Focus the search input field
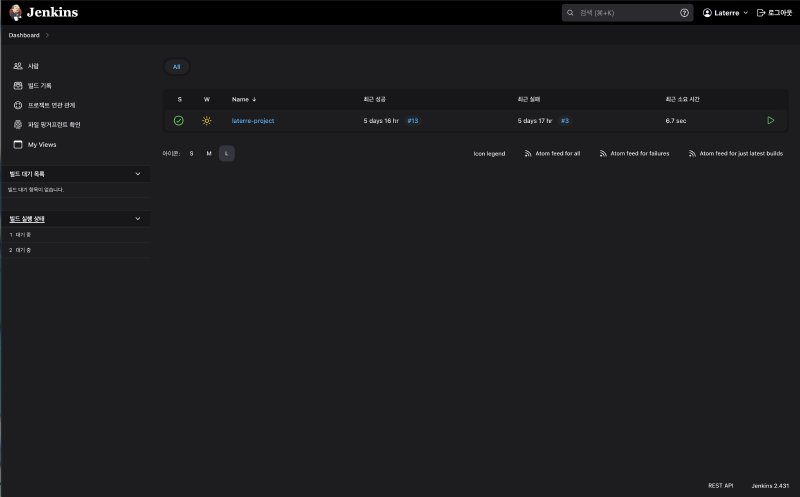Image resolution: width=800 pixels, height=497 pixels. pos(628,13)
